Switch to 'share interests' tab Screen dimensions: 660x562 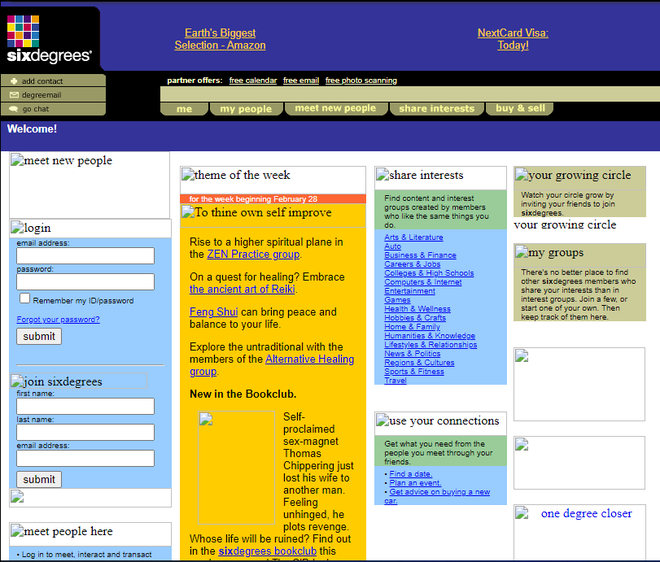coord(436,109)
